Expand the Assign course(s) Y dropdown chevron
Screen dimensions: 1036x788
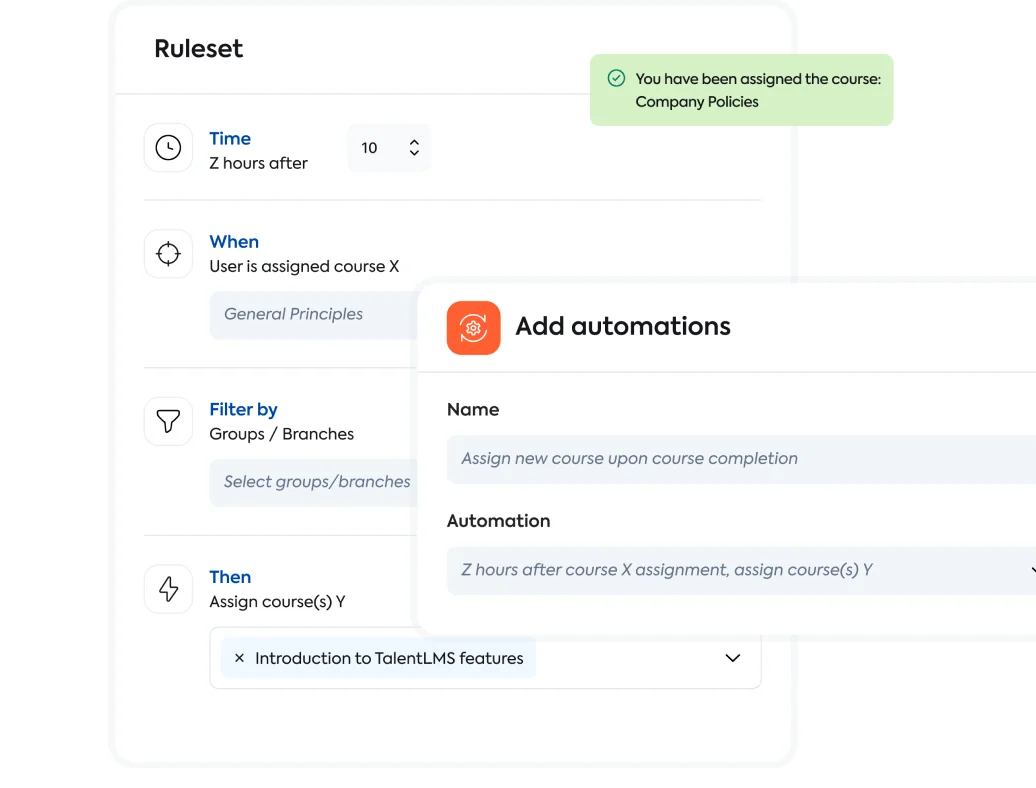pyautogui.click(x=732, y=658)
